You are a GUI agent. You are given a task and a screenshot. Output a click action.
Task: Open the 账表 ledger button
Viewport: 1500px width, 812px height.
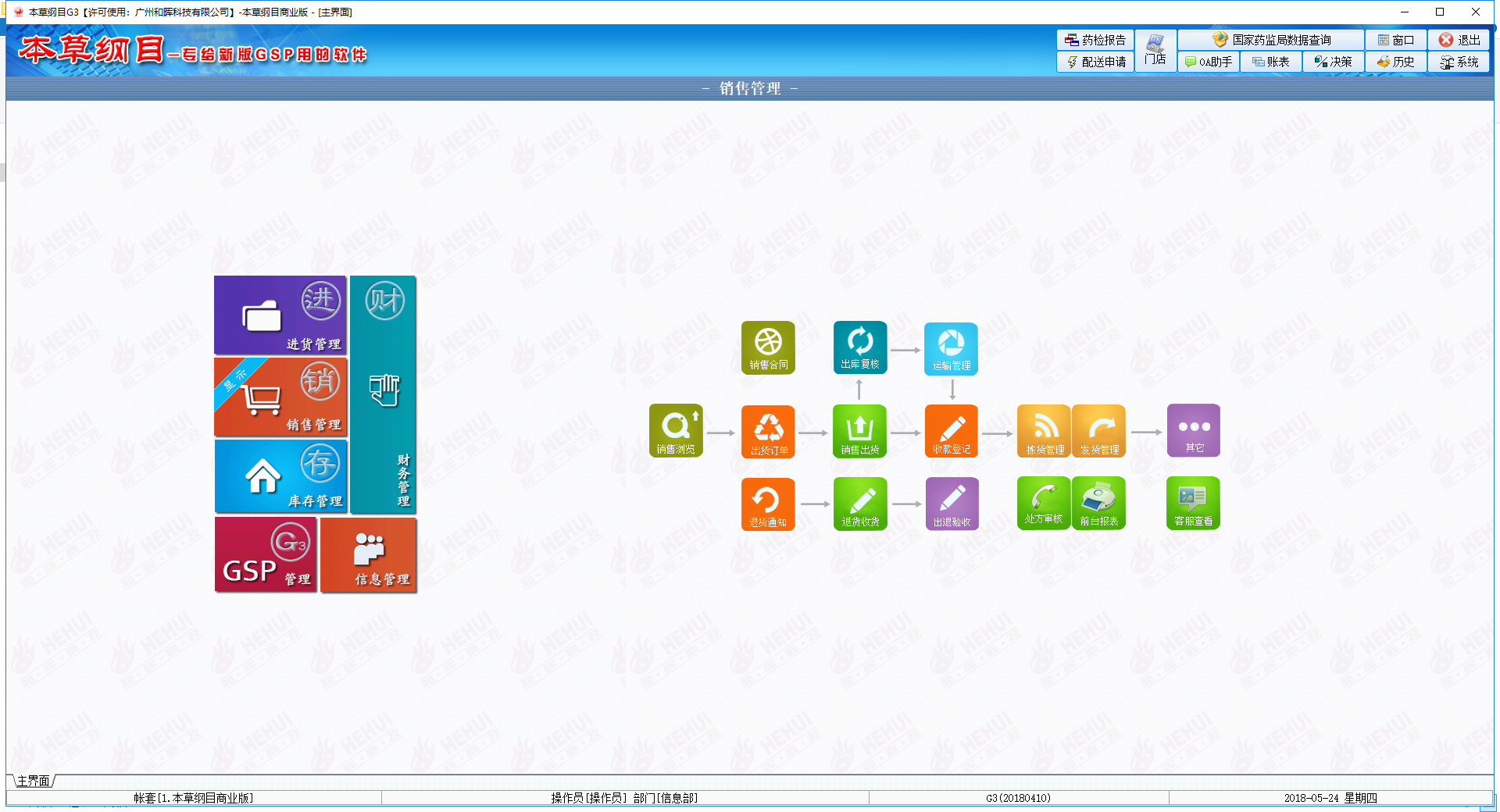(1271, 62)
